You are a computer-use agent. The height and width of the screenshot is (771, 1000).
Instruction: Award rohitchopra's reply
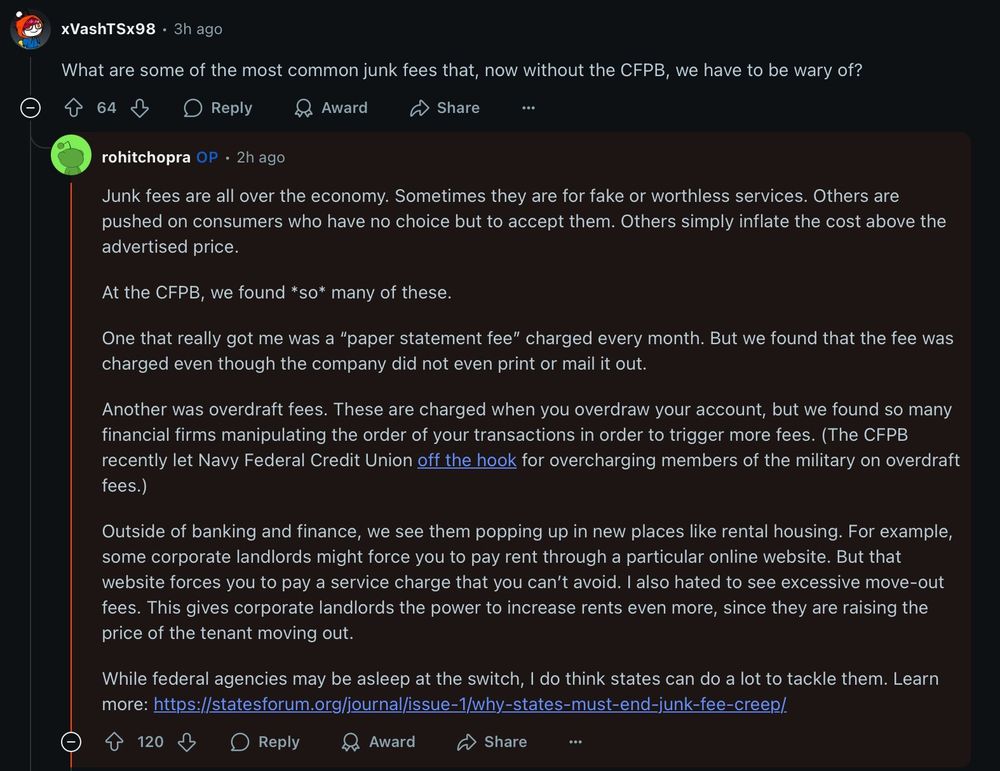378,742
